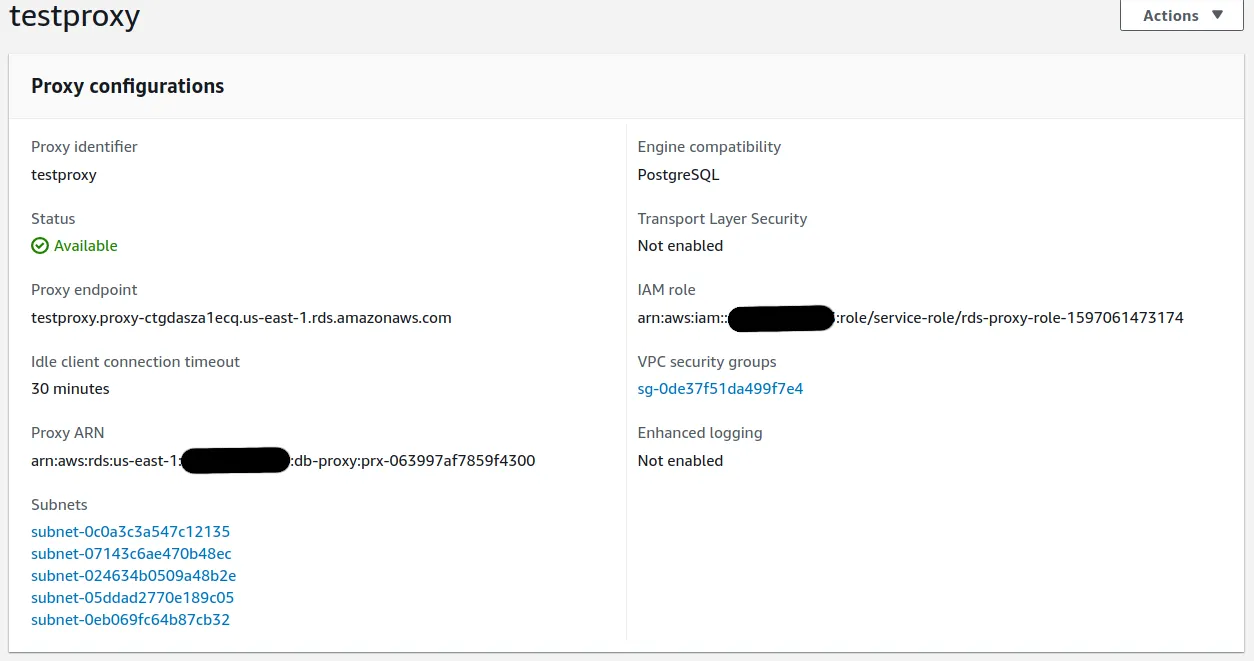Follow the subnet-024634b0509a48b2e link
The width and height of the screenshot is (1254, 661).
coord(133,576)
